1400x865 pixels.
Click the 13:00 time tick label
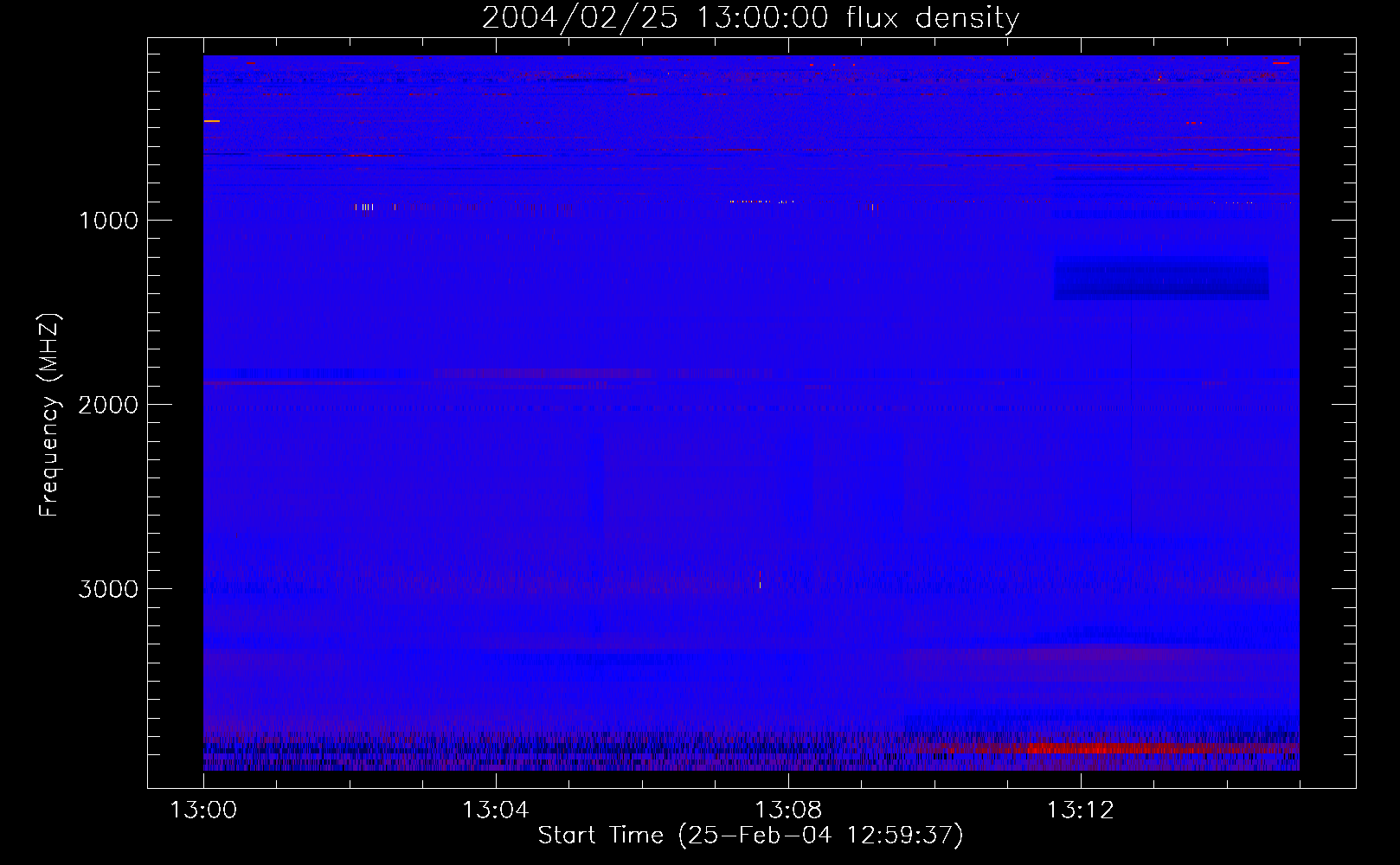click(x=203, y=811)
